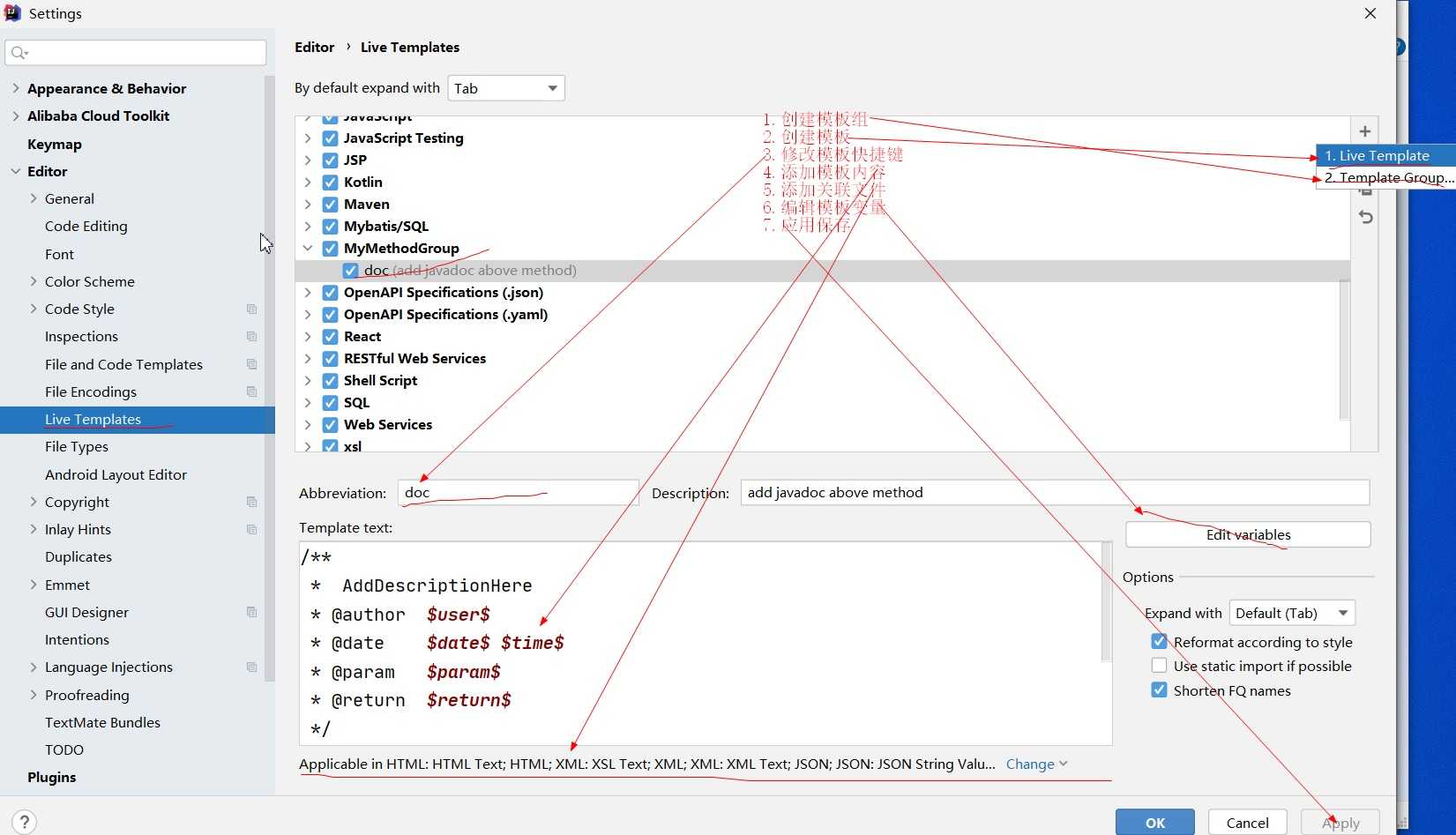Click the template list vertical scrollbar
The width and height of the screenshot is (1456, 835).
[1344, 349]
